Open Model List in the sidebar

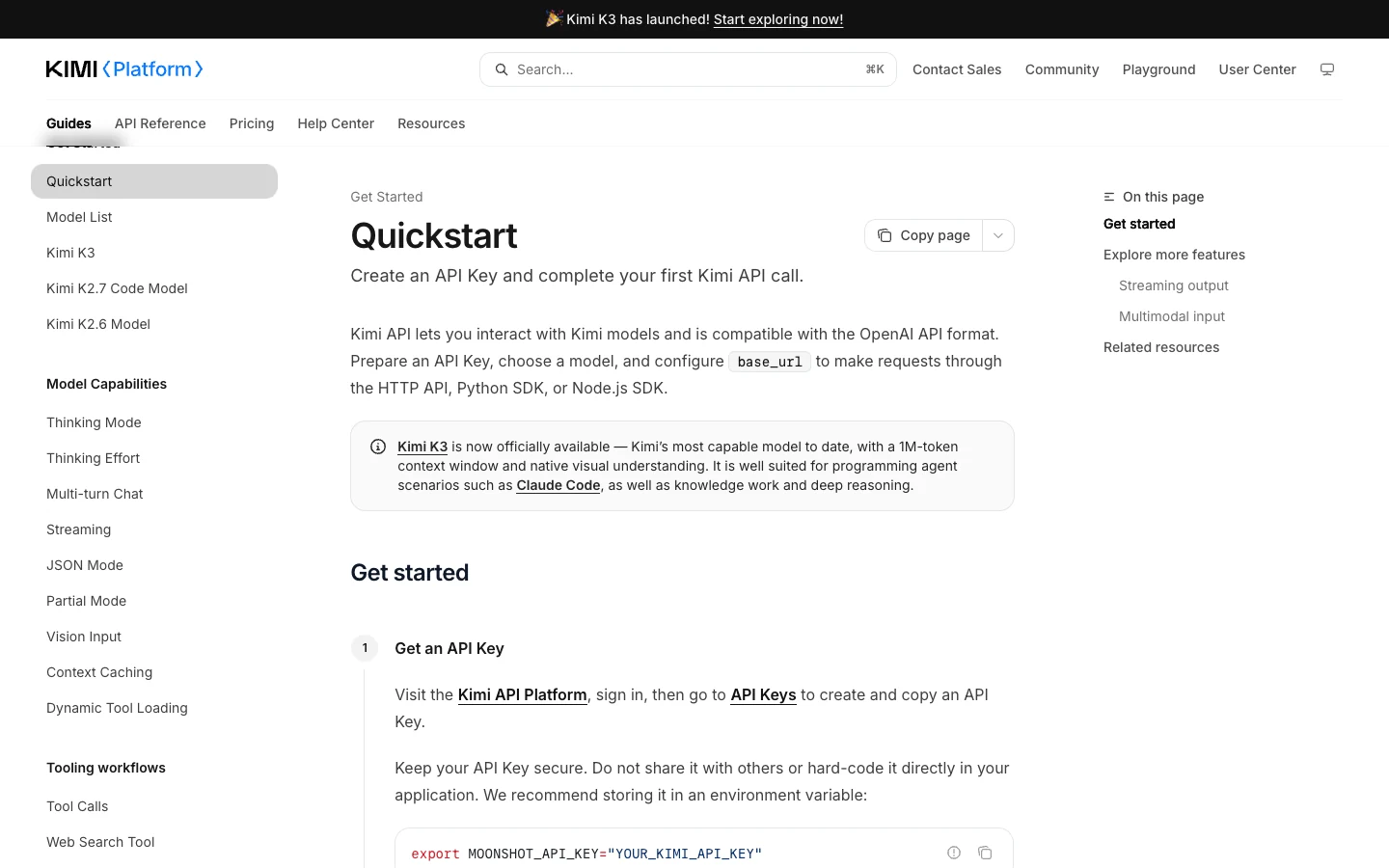(79, 217)
